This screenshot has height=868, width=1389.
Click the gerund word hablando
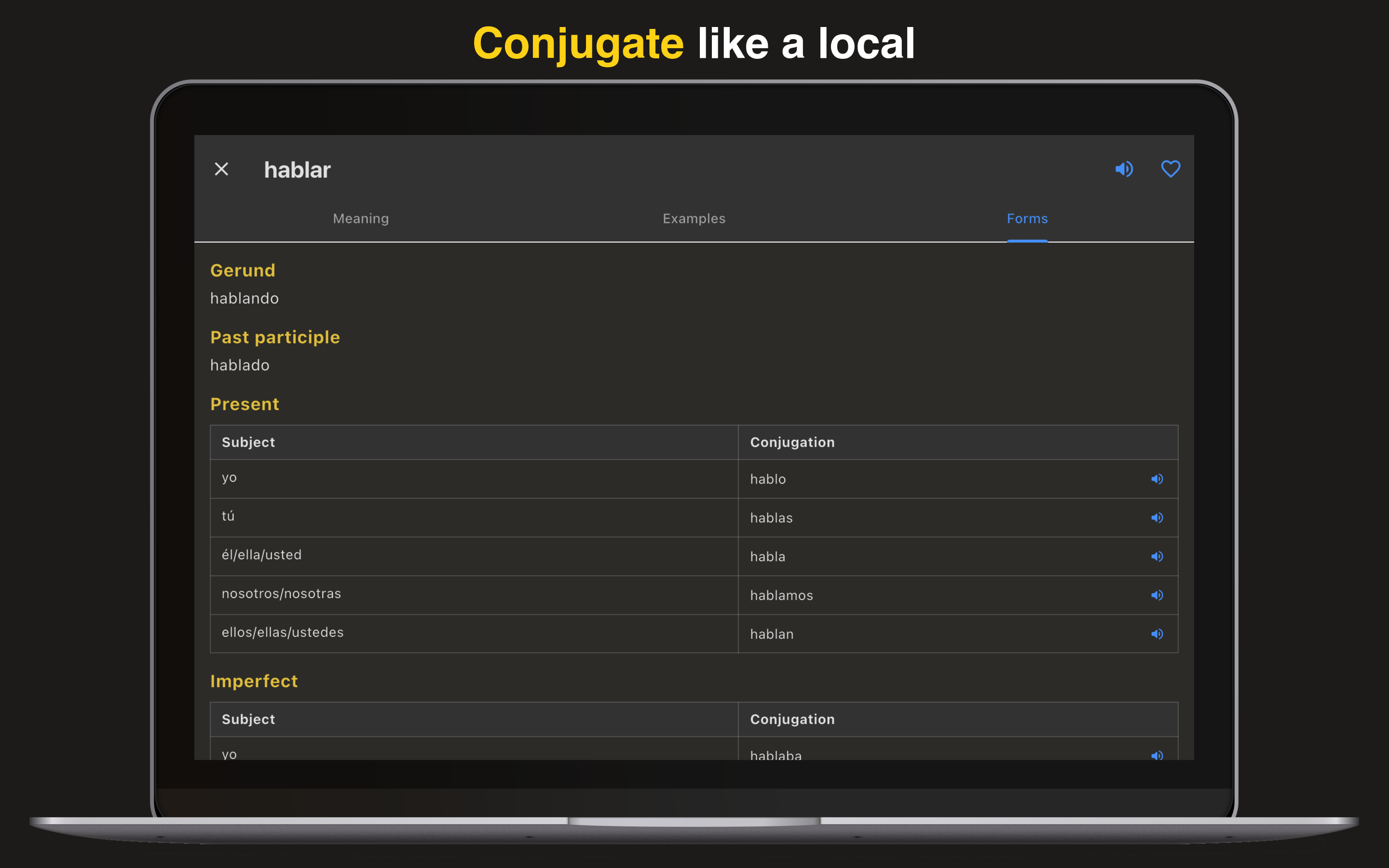coord(245,298)
